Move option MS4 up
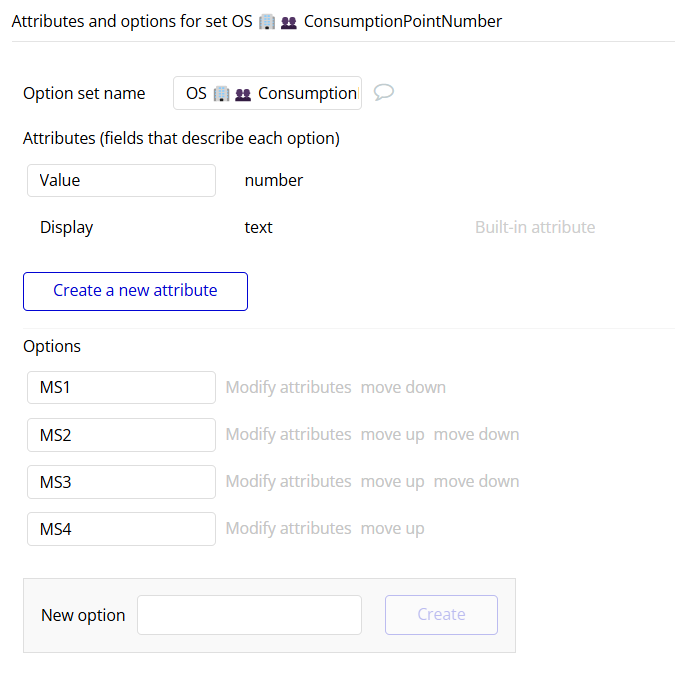675x683 pixels. [x=392, y=529]
